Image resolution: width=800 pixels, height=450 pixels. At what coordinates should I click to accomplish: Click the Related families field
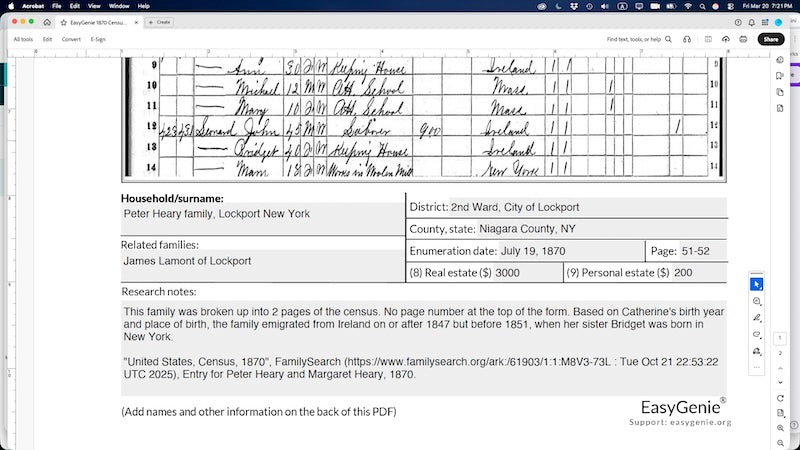263,265
